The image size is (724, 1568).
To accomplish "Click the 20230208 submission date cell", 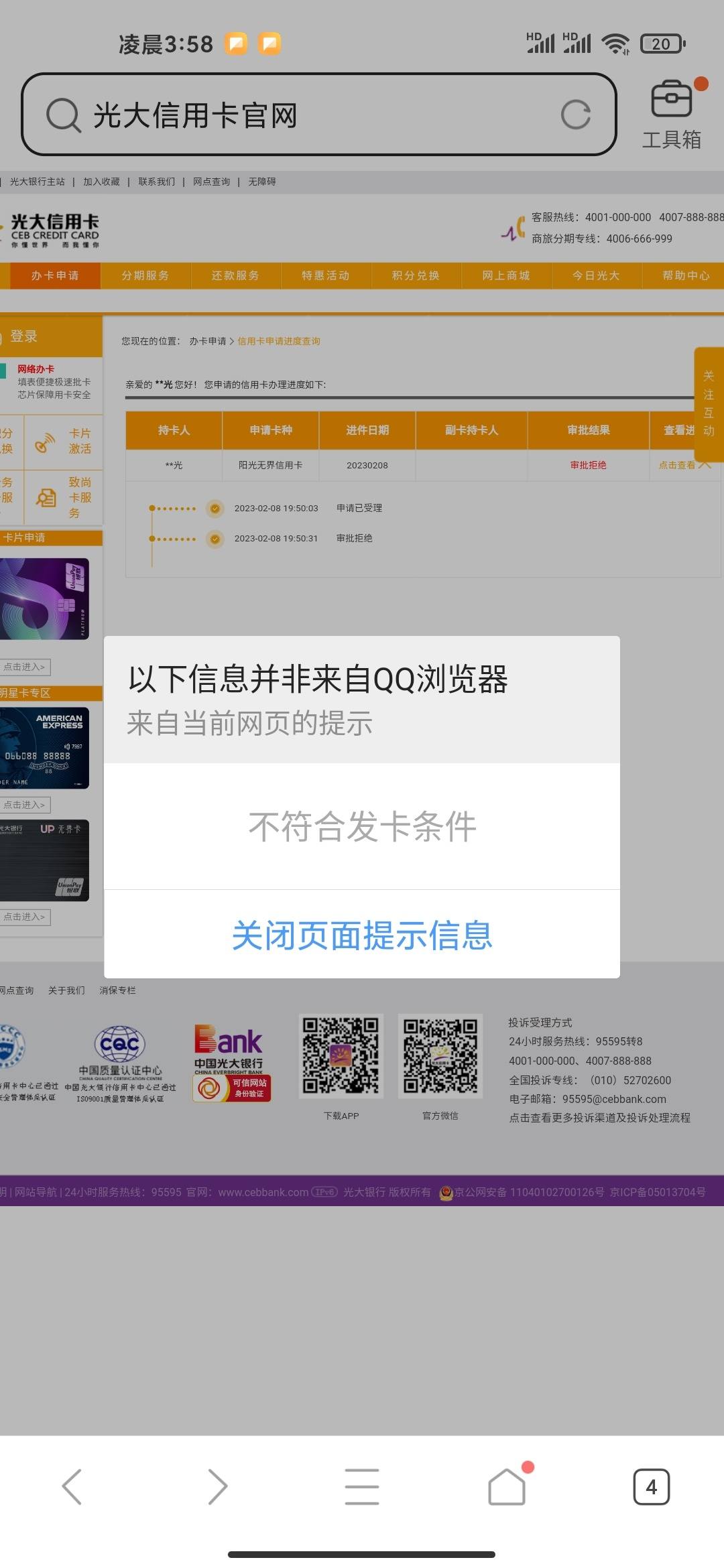I will pos(367,465).
